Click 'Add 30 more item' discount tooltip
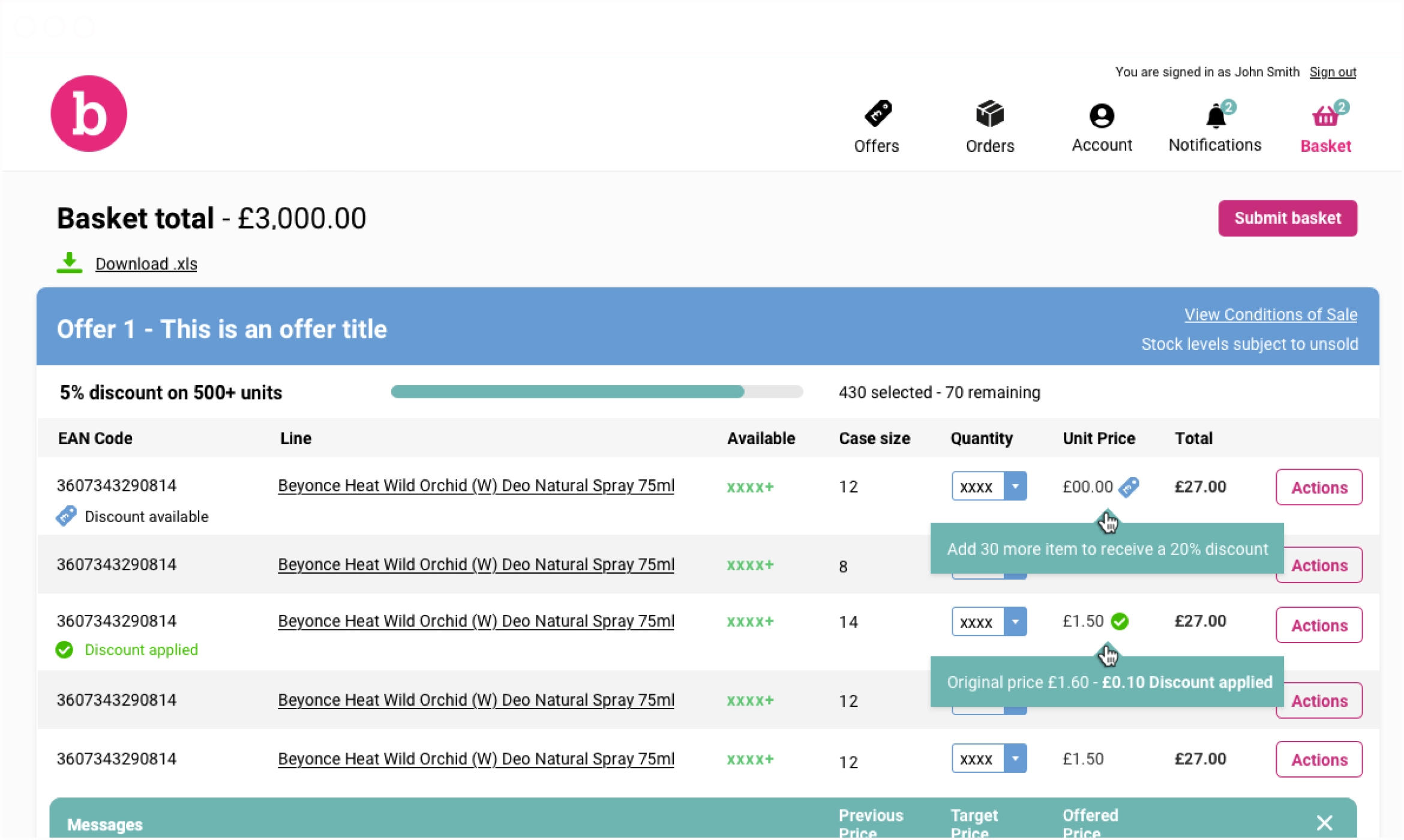The image size is (1404, 840). (x=1107, y=549)
